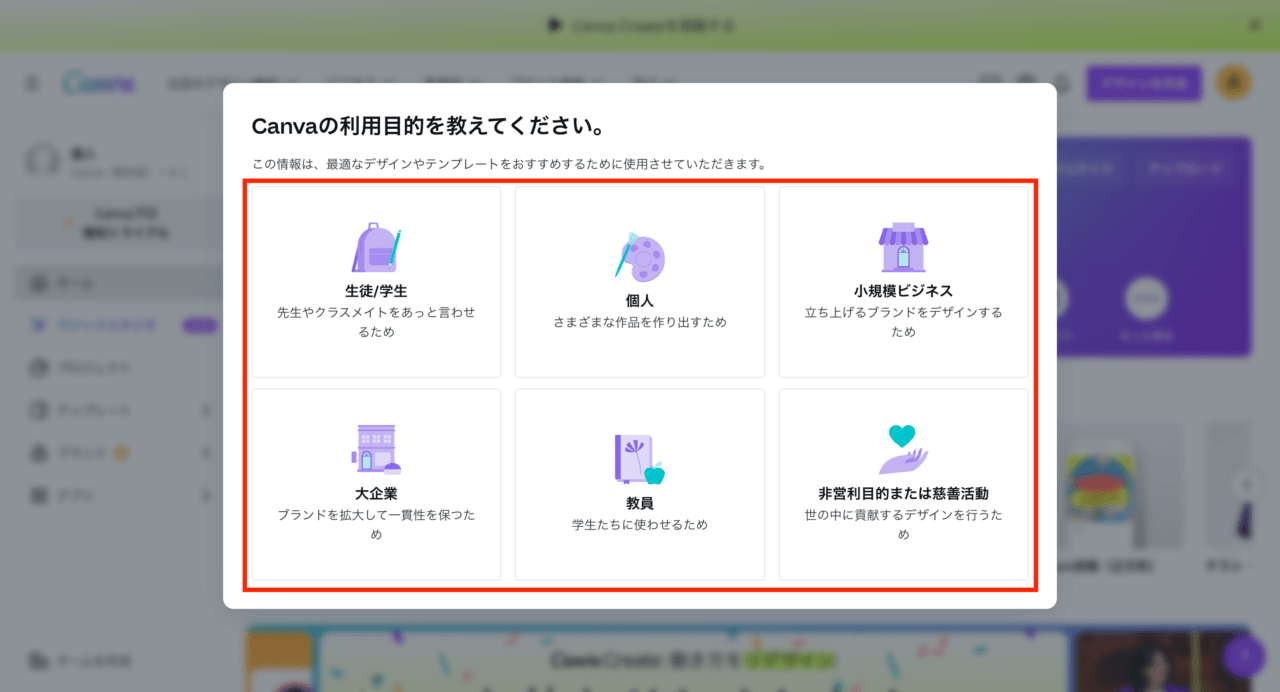This screenshot has height=692, width=1280.
Task: Click the purple floating help button
Action: coord(1243,657)
